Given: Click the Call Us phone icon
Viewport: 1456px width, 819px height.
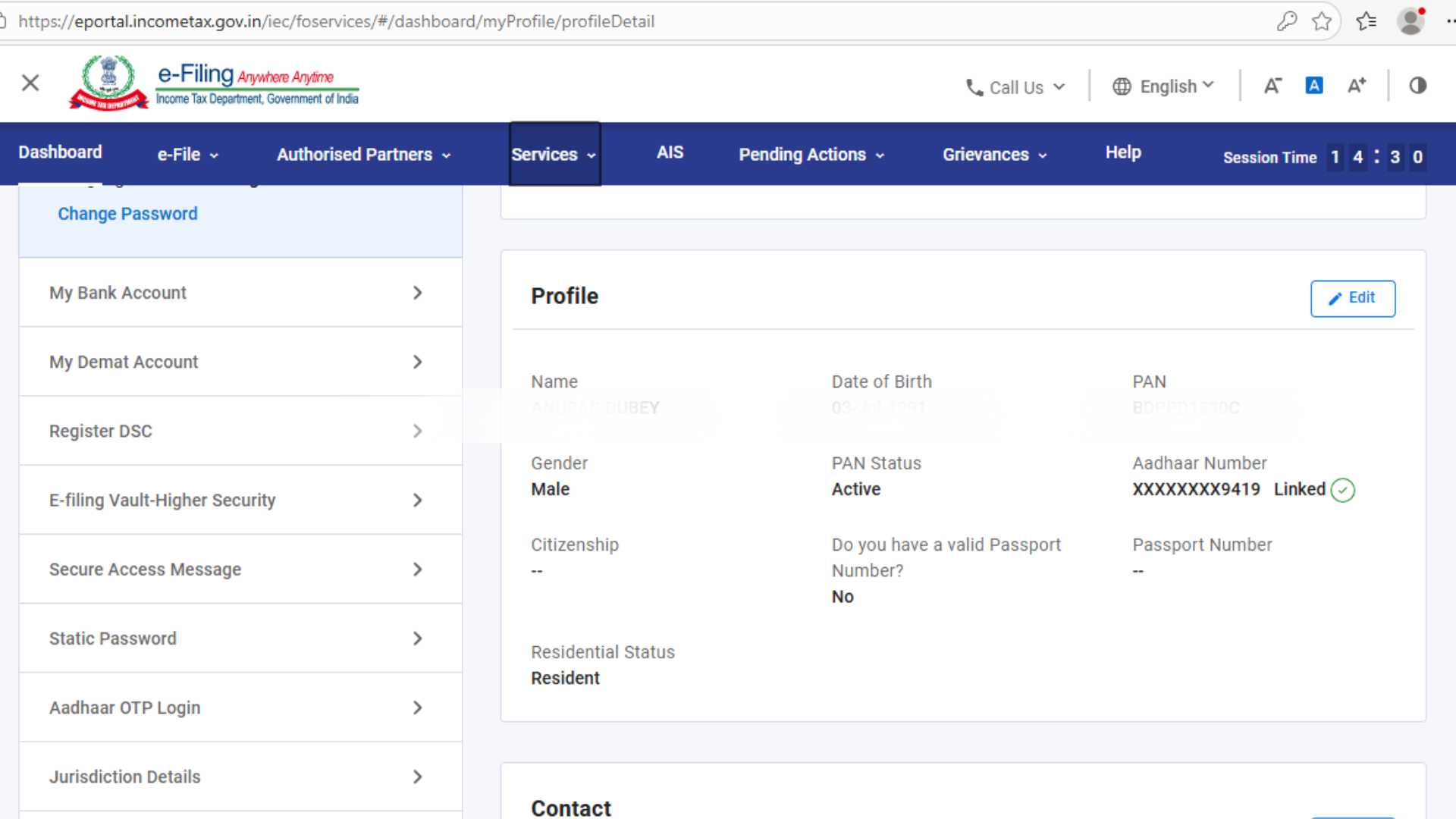Looking at the screenshot, I should 974,86.
